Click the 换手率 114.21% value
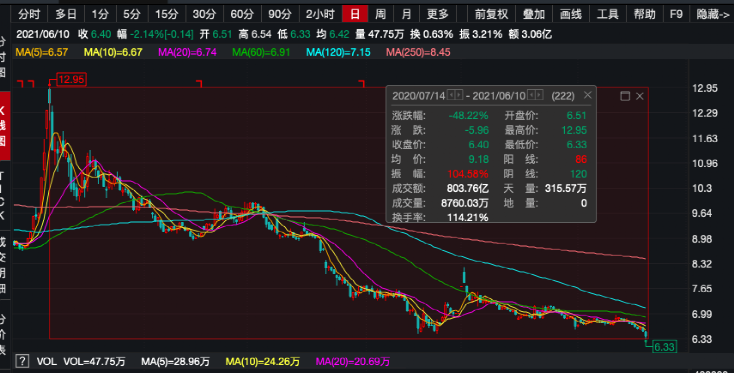This screenshot has height=373, width=734. point(468,218)
